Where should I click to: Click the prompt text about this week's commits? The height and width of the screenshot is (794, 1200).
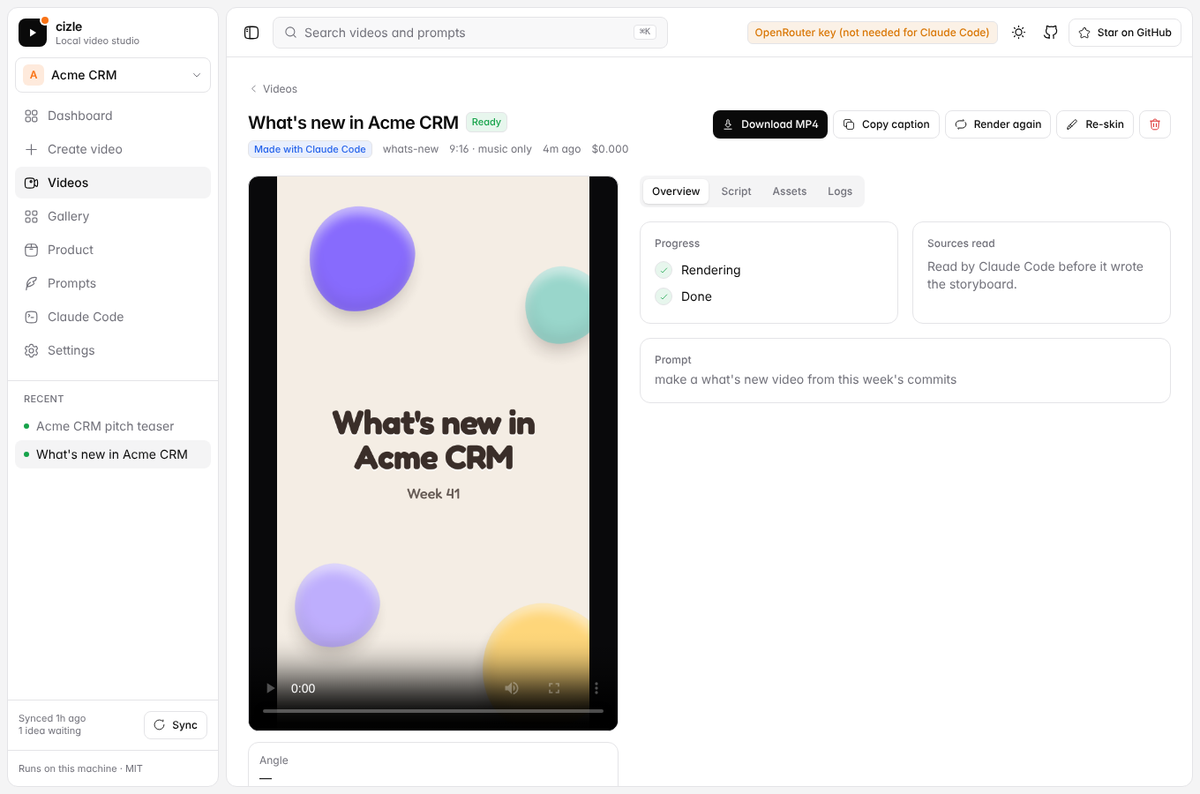point(805,379)
